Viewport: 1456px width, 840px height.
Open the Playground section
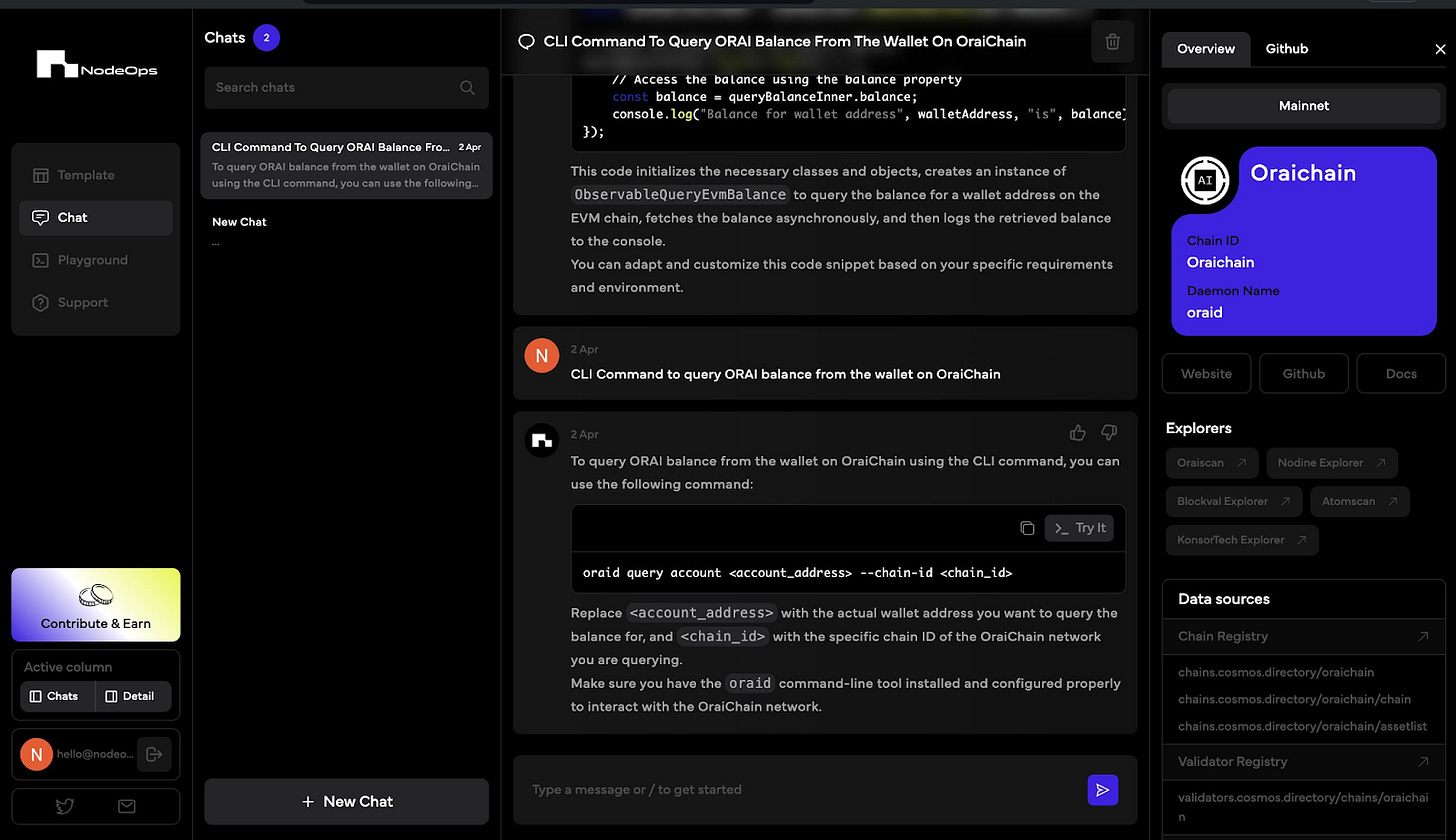pyautogui.click(x=96, y=260)
